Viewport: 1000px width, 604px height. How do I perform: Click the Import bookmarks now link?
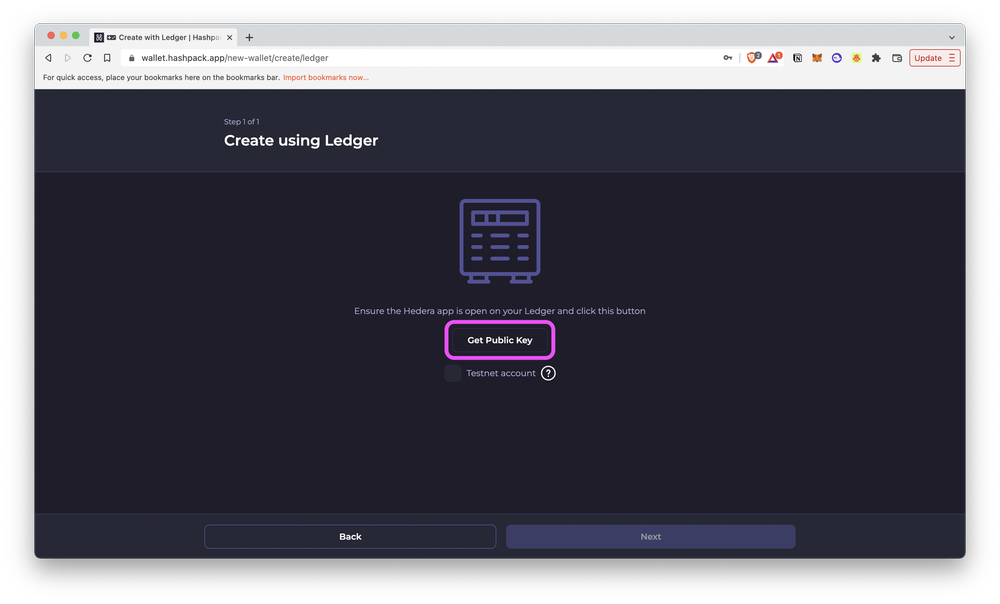325,77
